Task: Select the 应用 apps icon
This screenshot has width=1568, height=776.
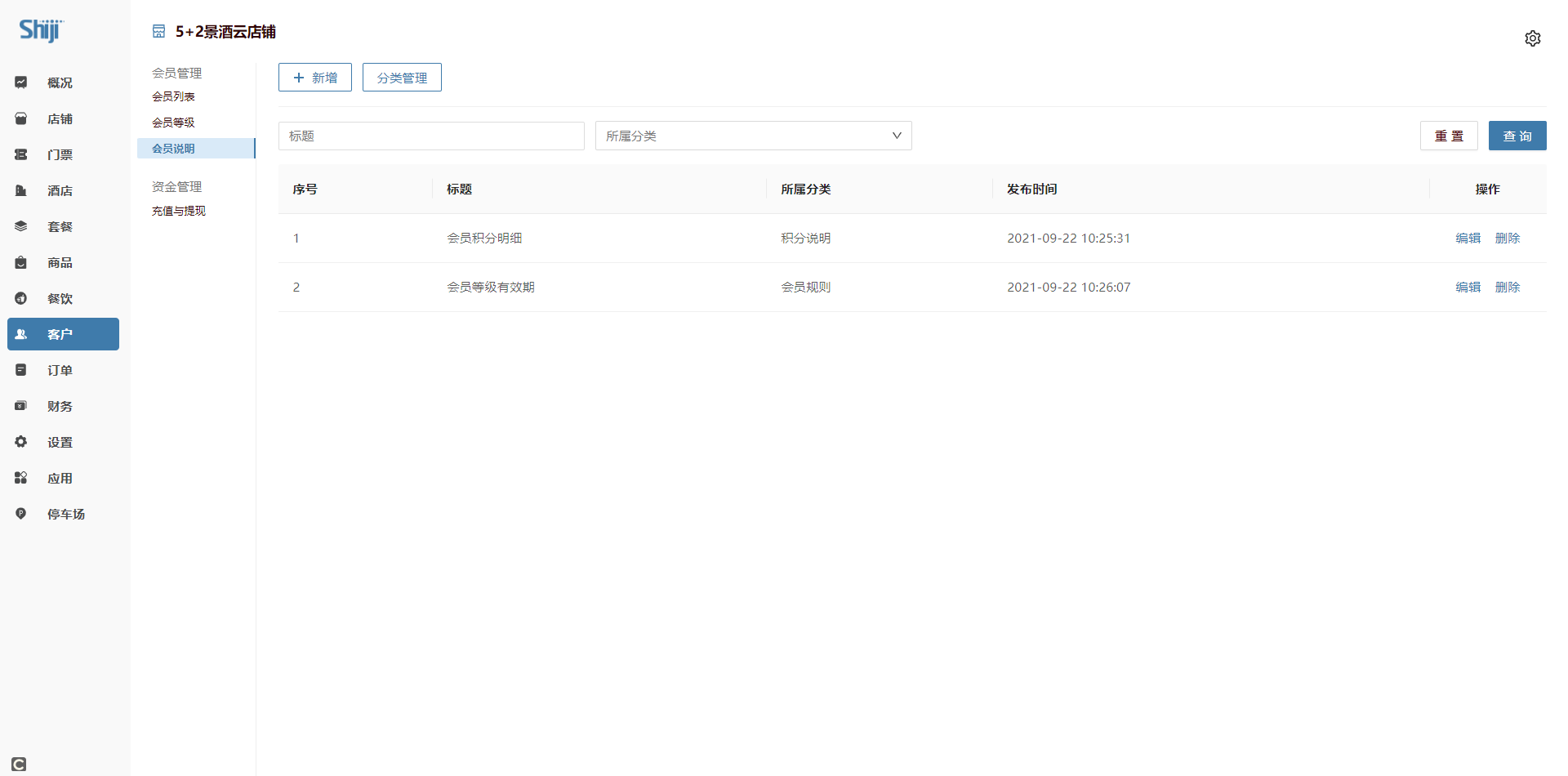Action: (x=21, y=478)
